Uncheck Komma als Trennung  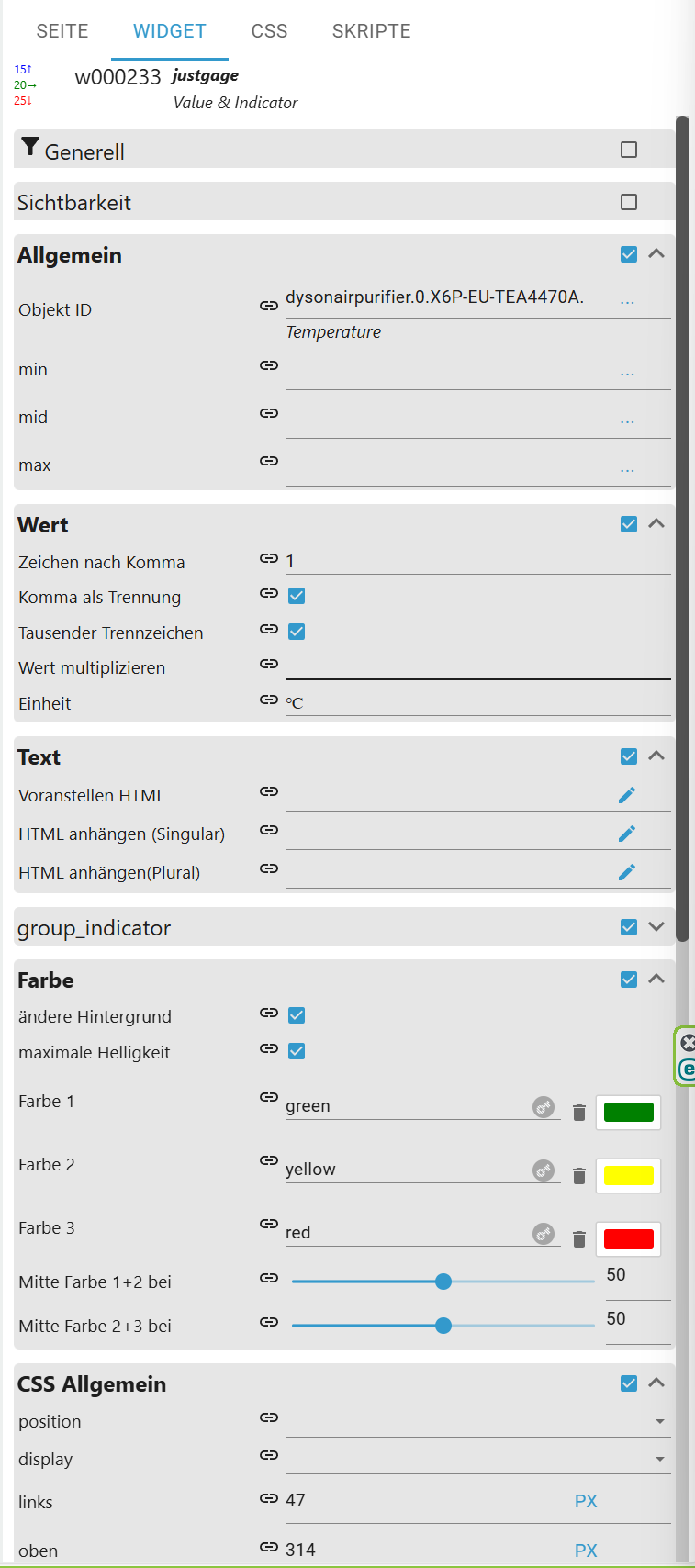[297, 596]
